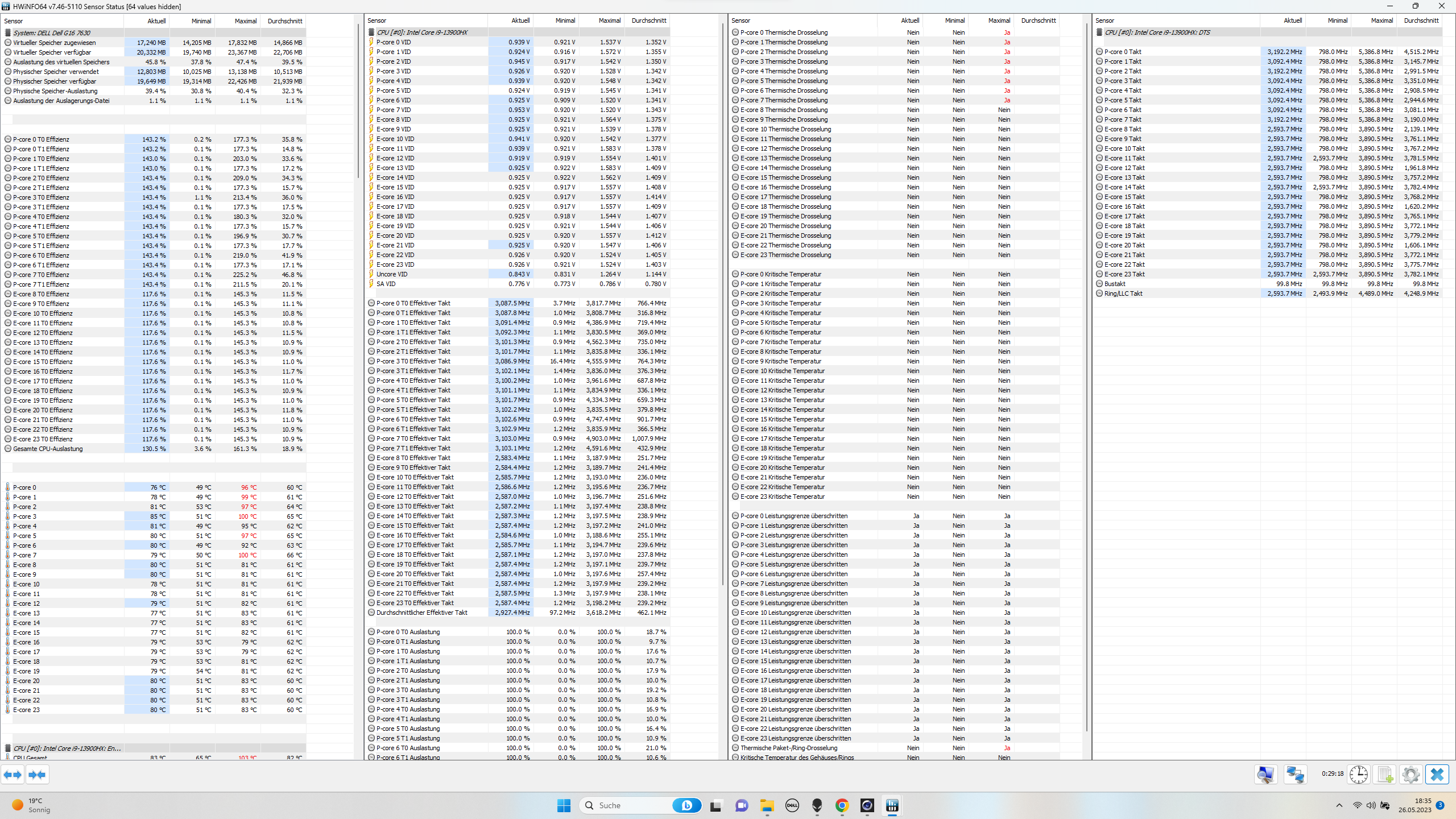
Task: Click the shrink columns arrows icon
Action: coord(37,775)
